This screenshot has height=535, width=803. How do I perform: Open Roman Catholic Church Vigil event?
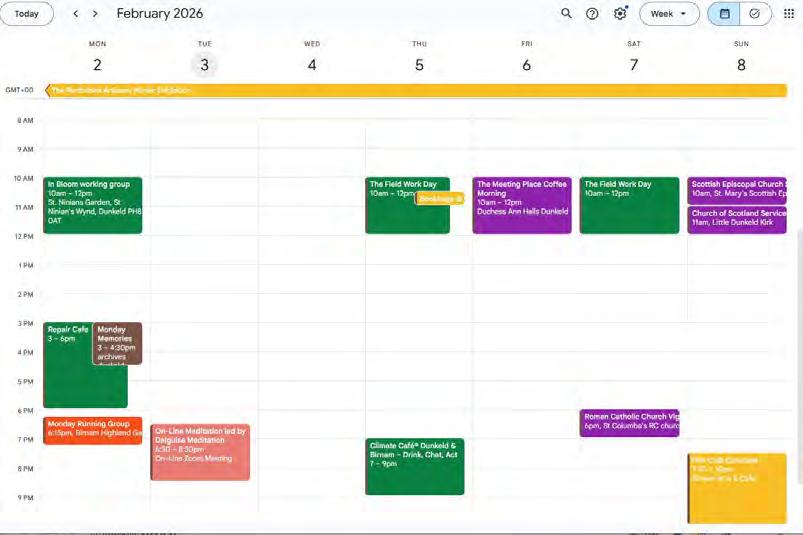point(629,423)
